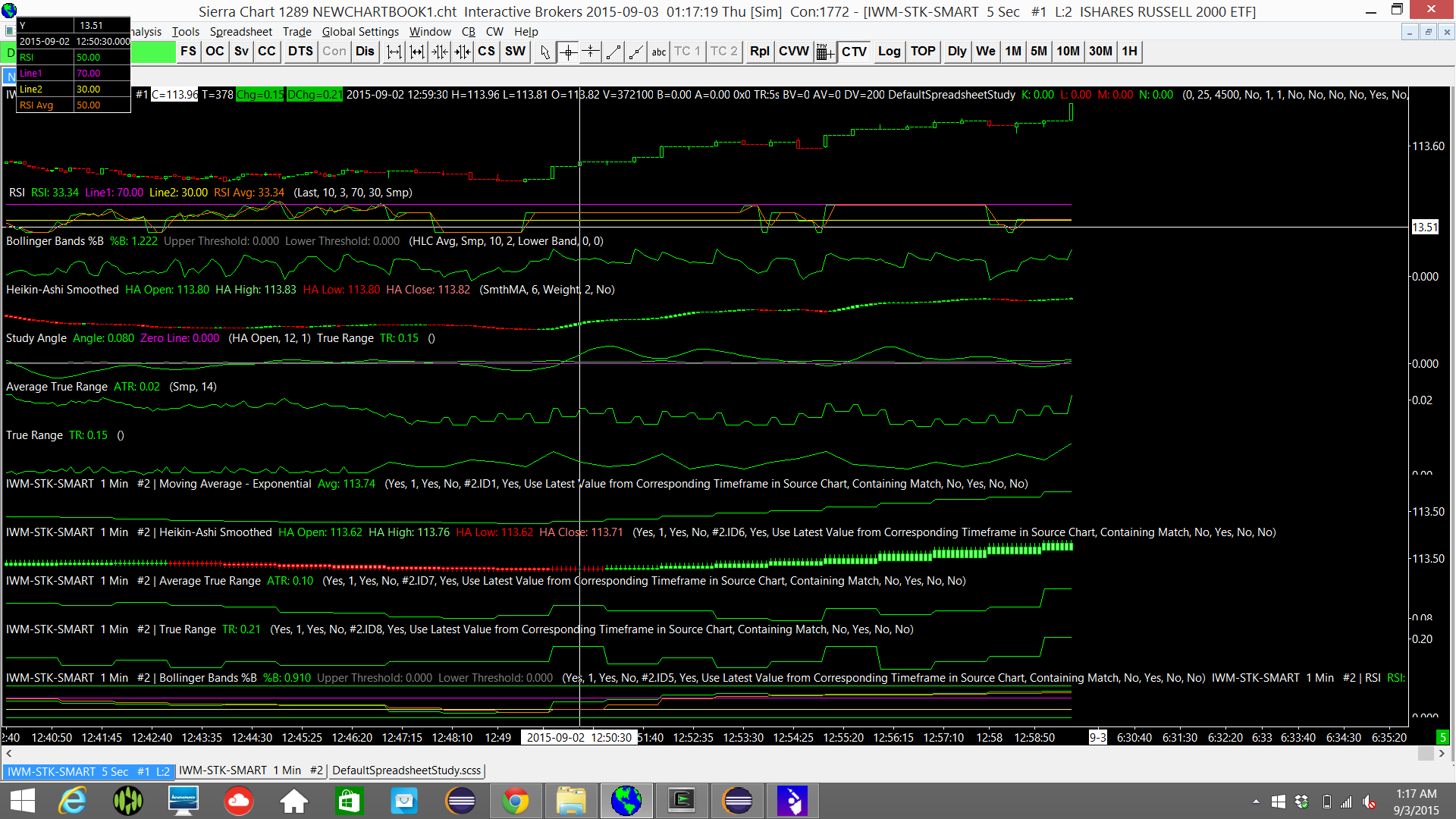Open the Trade menu dropdown
This screenshot has height=819, width=1456.
tap(297, 32)
